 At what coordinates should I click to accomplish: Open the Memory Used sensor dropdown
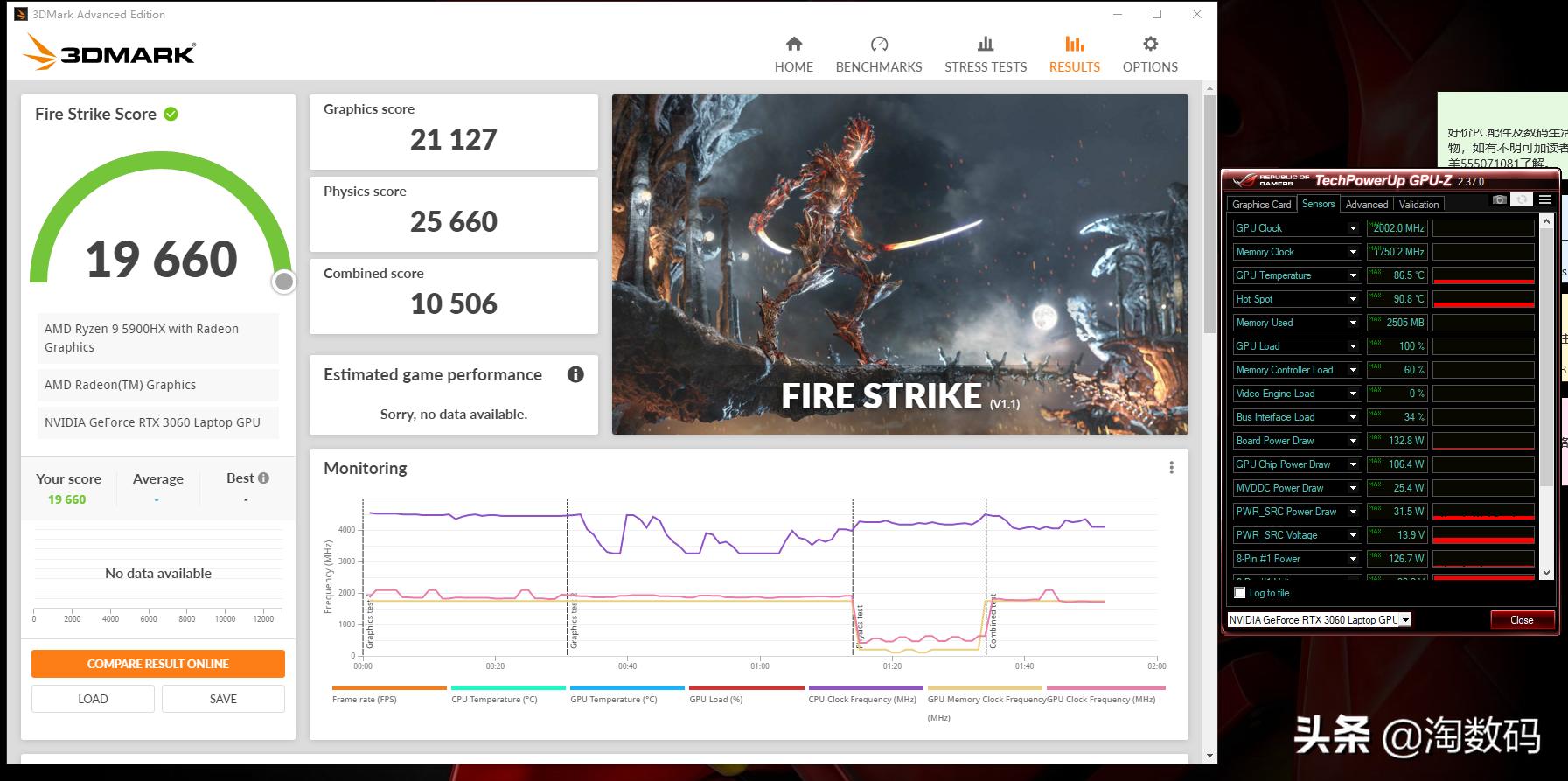coord(1353,323)
